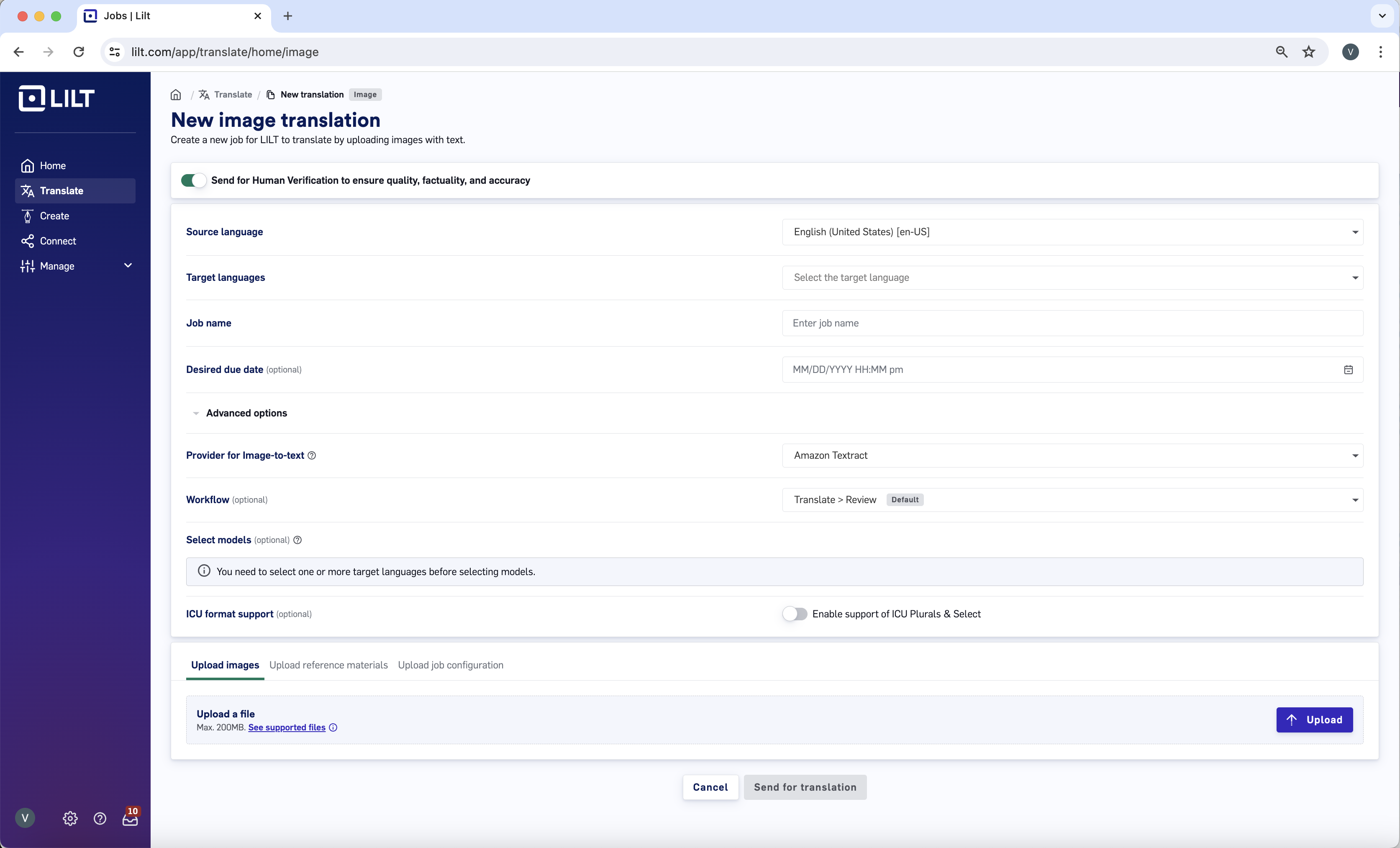Screen dimensions: 1400x848
Task: Click the Image badge in the breadcrumb
Action: pos(365,94)
